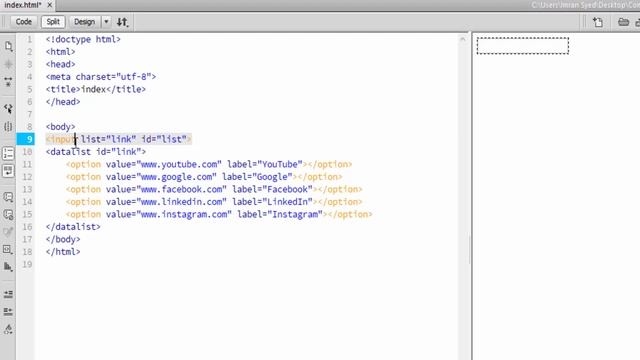Screen dimensions: 640x360
Task: Toggle Word Wrap icon in coding toolbar
Action: pyautogui.click(x=8, y=171)
